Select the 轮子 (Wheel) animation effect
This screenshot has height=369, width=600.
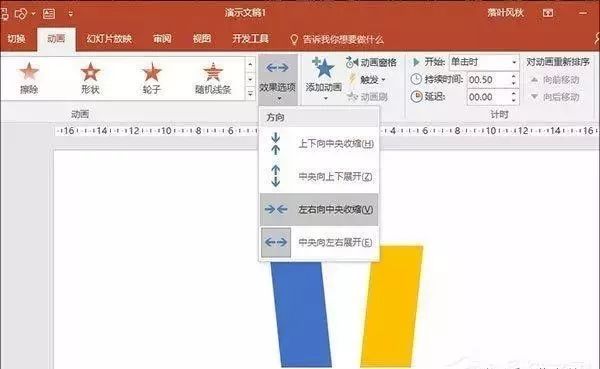tap(152, 78)
